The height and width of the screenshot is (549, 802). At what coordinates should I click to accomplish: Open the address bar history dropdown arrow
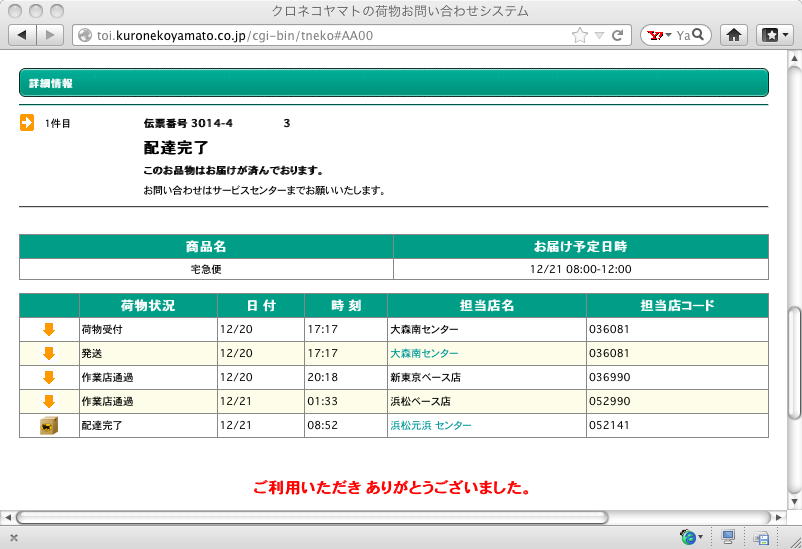(599, 36)
